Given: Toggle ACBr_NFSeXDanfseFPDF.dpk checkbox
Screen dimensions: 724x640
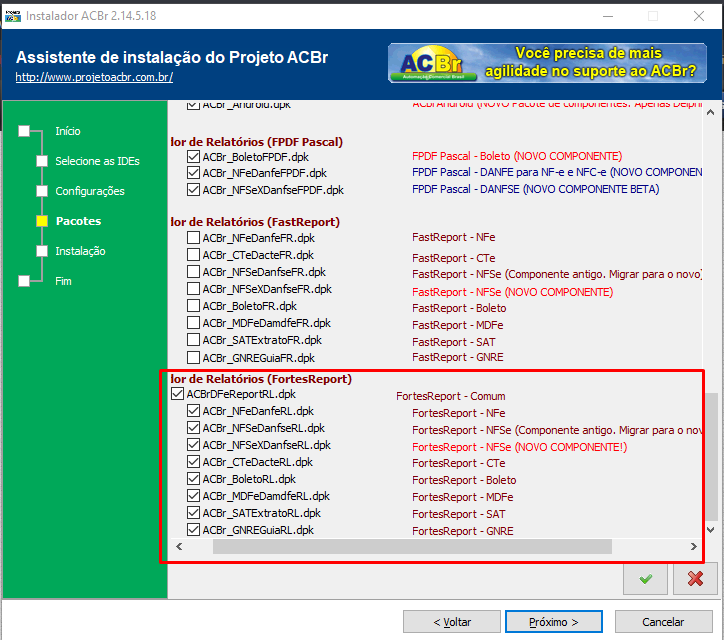Looking at the screenshot, I should (193, 190).
